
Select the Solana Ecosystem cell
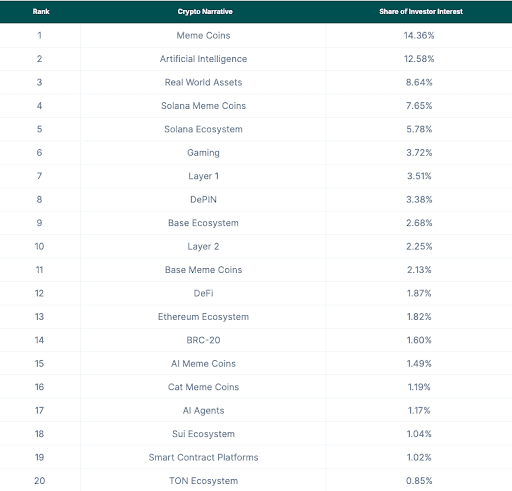pyautogui.click(x=203, y=129)
